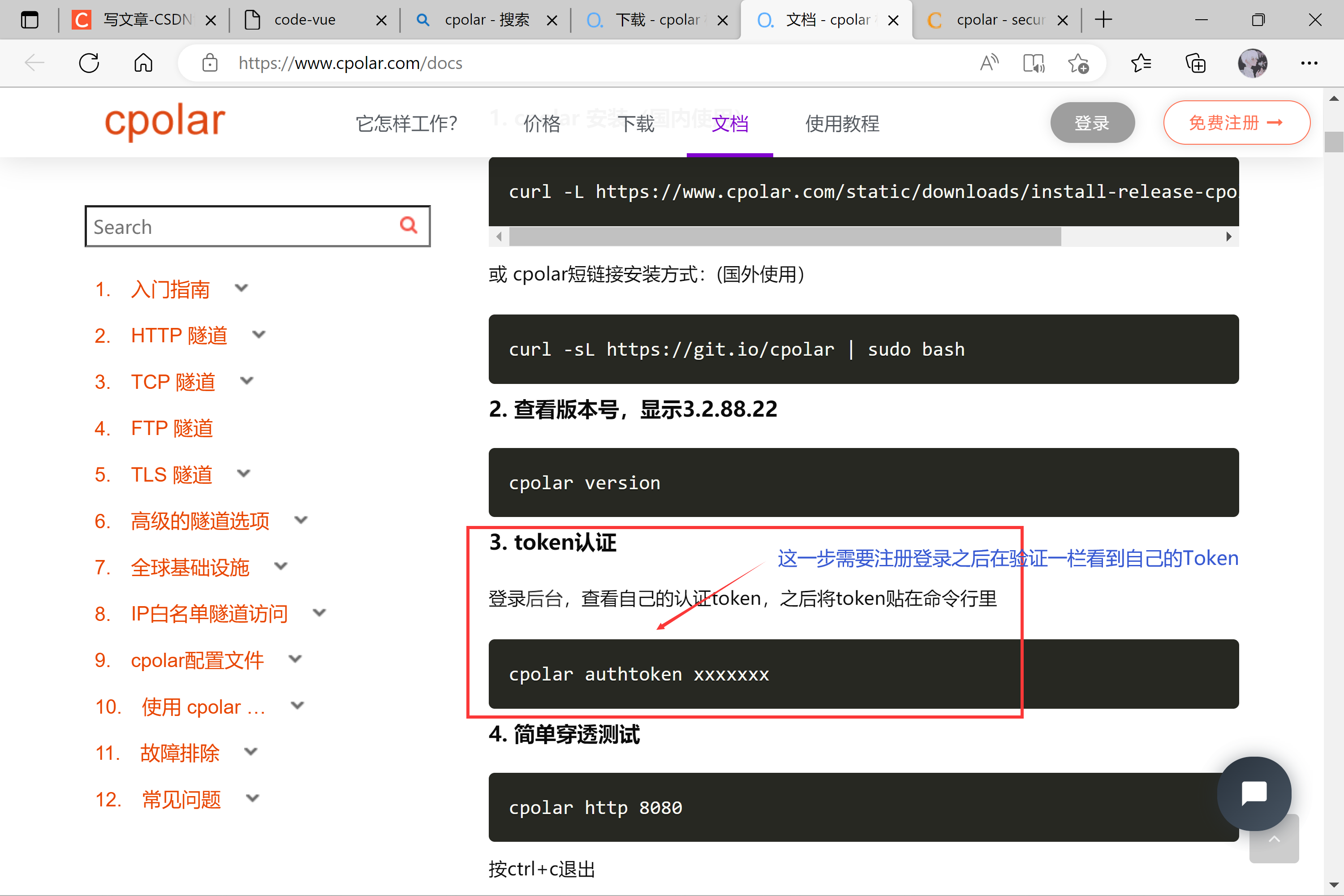
Task: Open the favorites bar list icon
Action: 1141,63
